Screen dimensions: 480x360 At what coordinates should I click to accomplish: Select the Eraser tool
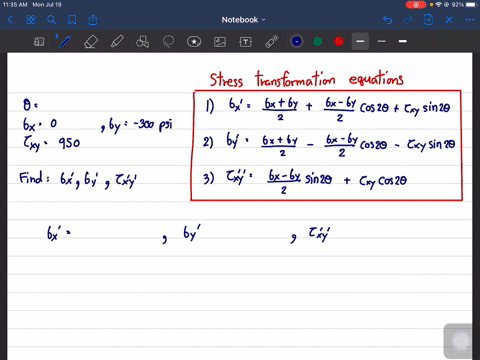pyautogui.click(x=91, y=42)
